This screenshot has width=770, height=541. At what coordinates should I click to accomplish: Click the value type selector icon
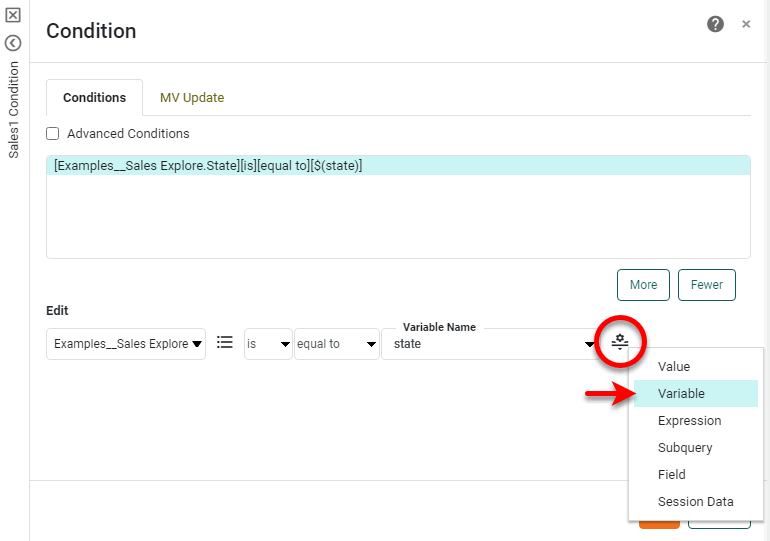[x=620, y=343]
